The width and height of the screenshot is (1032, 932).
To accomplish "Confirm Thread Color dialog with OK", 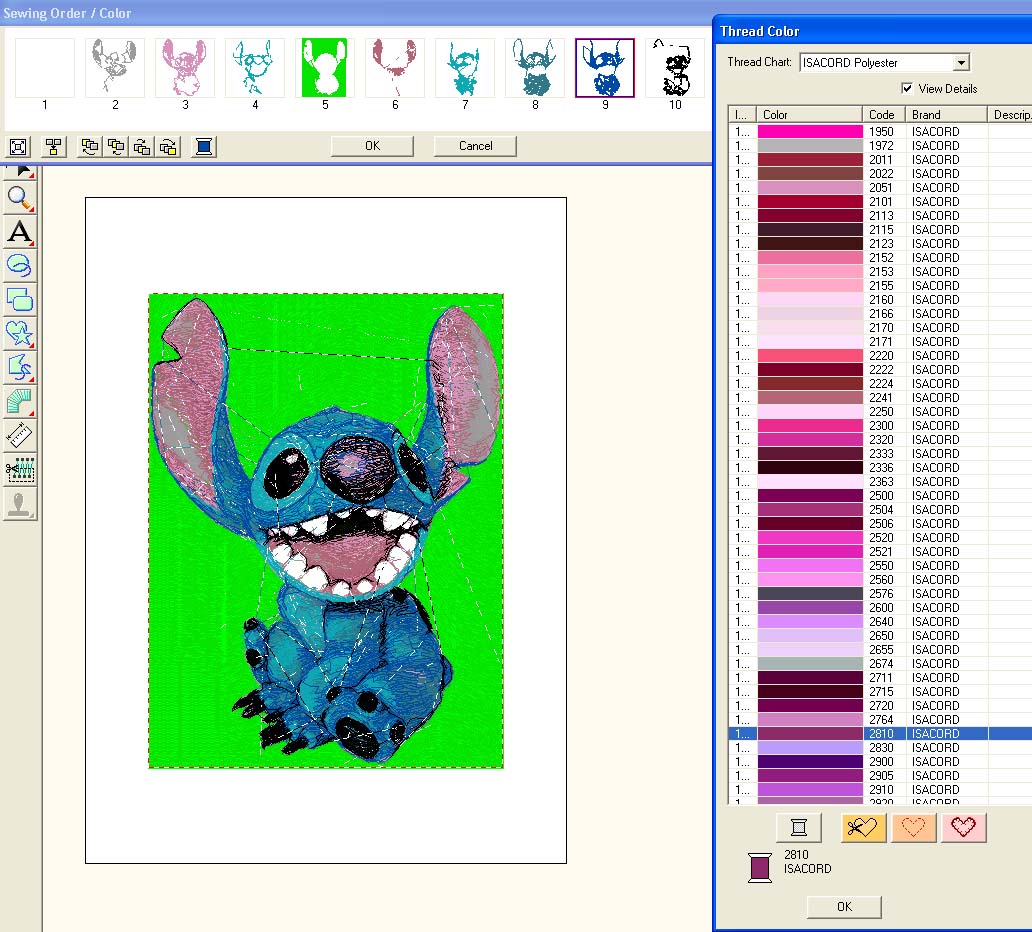I will coord(844,906).
